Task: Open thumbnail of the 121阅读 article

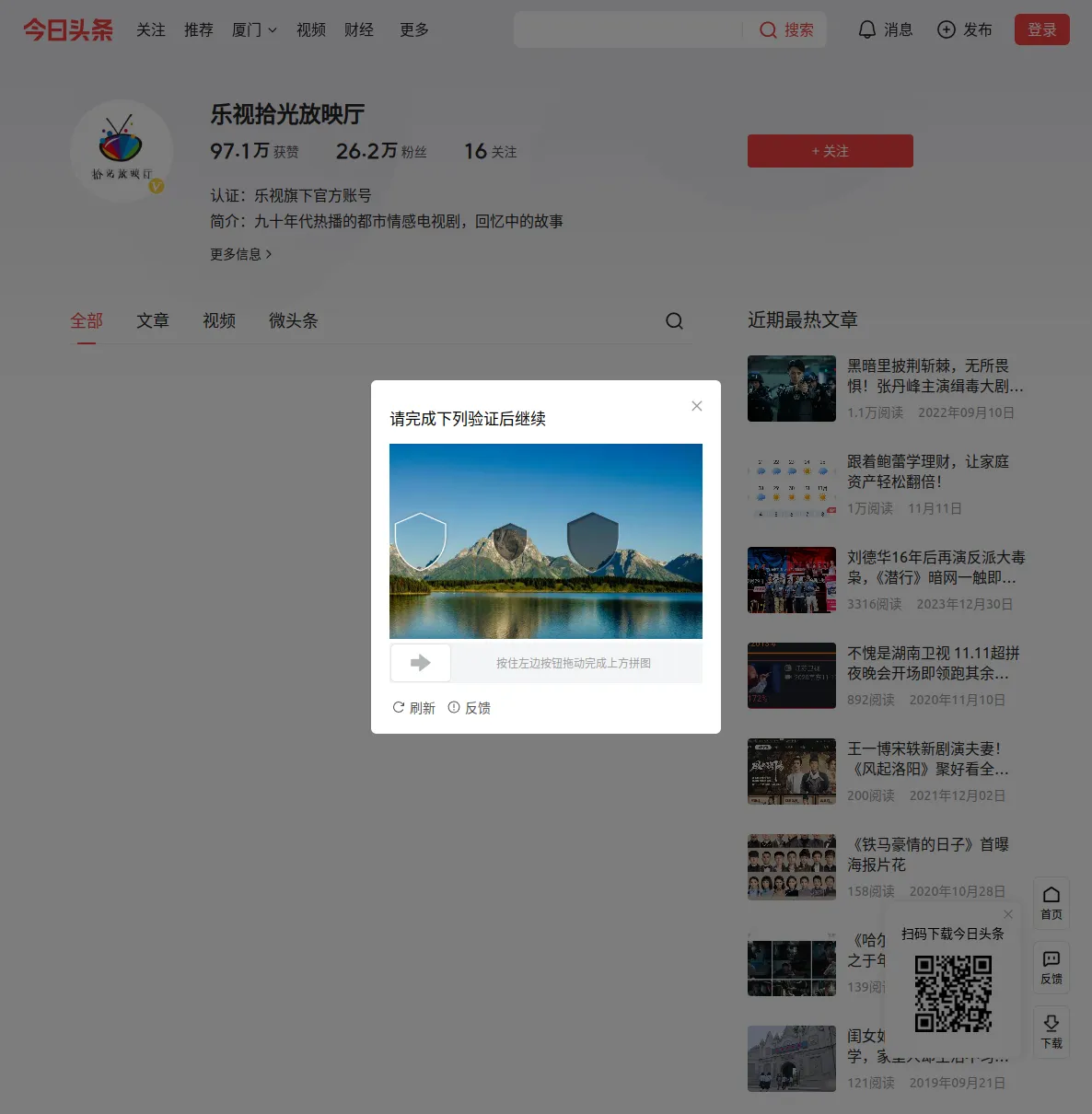Action: (792, 1059)
